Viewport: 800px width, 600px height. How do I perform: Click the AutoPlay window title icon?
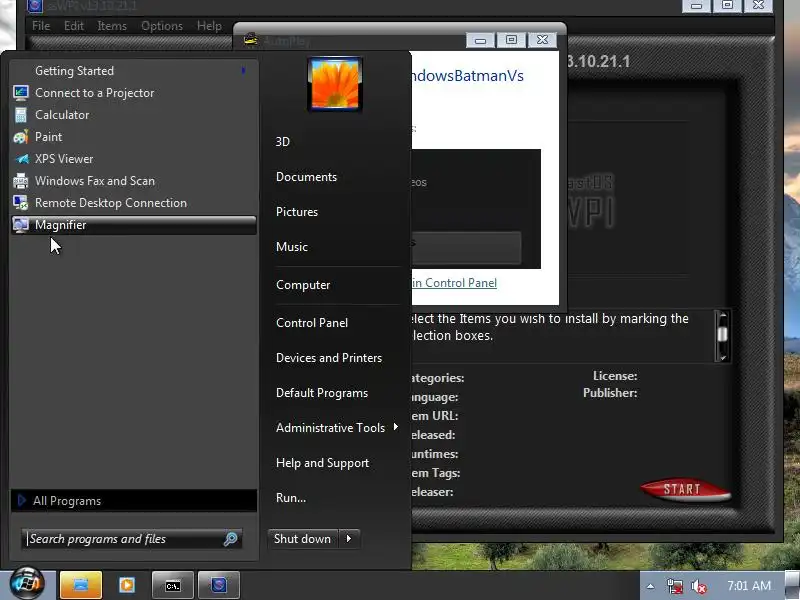(251, 39)
